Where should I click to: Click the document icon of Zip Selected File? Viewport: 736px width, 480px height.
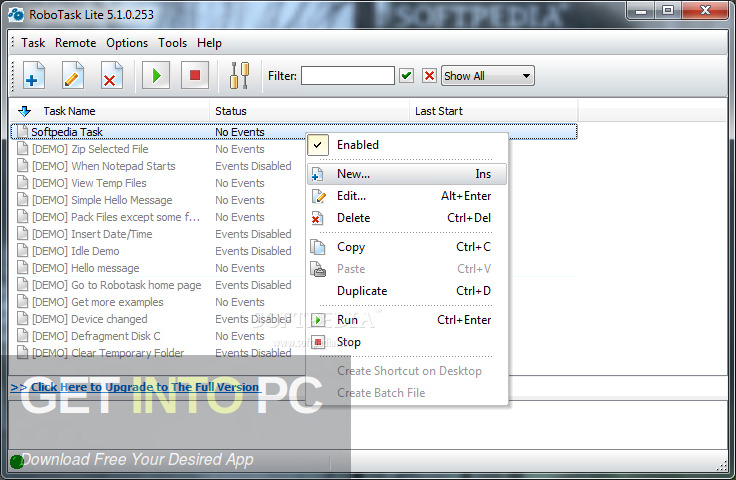click(x=22, y=149)
